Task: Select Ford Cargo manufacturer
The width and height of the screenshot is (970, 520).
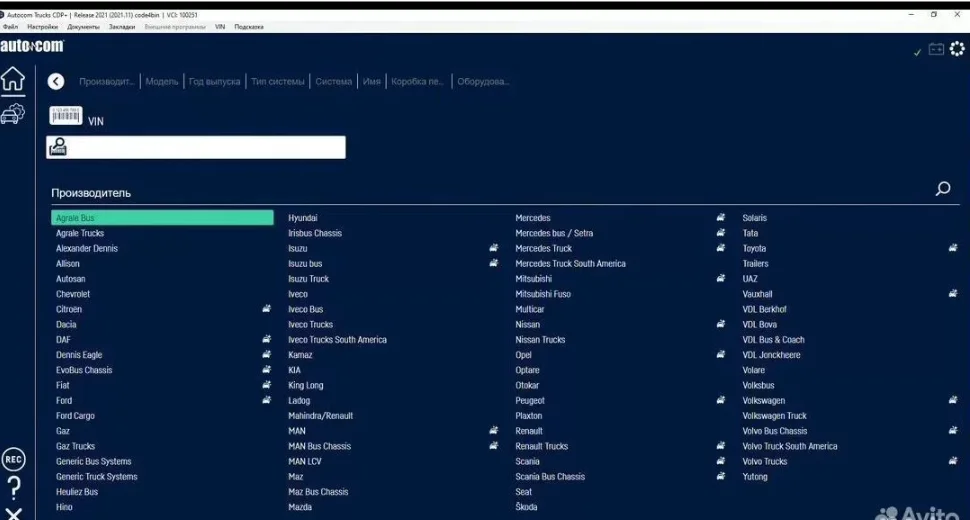Action: click(x=75, y=416)
